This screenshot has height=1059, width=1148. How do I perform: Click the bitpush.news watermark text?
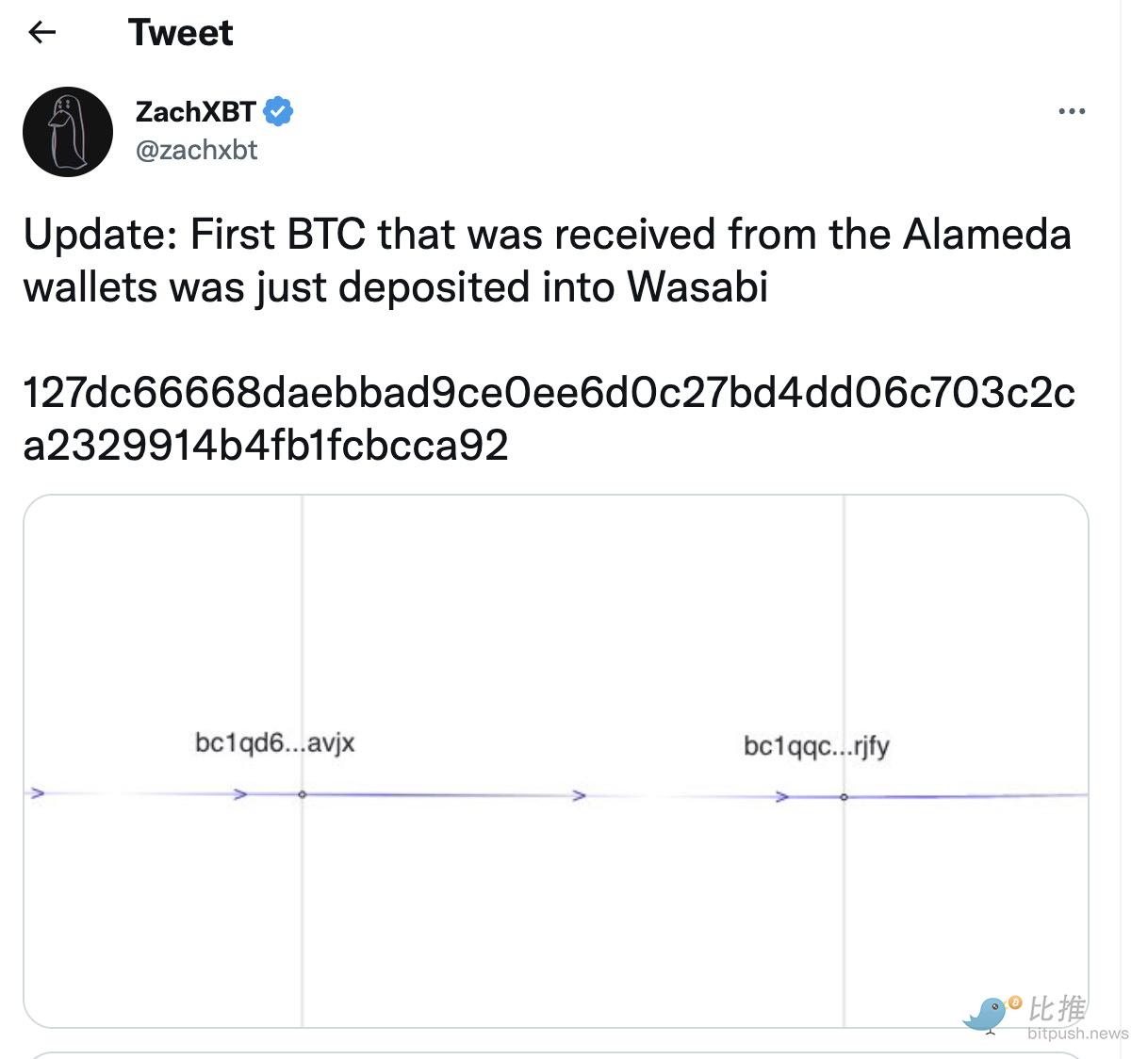tap(1077, 1034)
